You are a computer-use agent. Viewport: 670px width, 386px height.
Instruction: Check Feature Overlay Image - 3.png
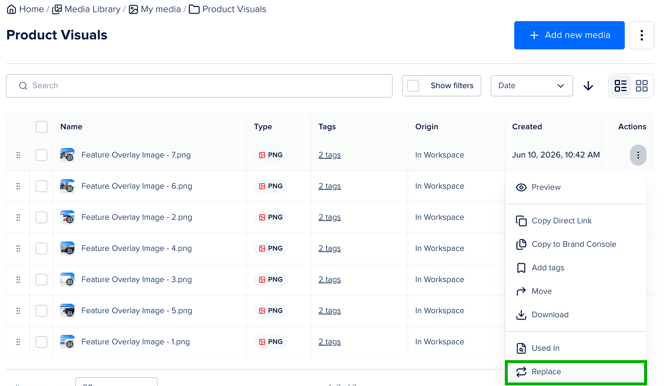point(41,280)
